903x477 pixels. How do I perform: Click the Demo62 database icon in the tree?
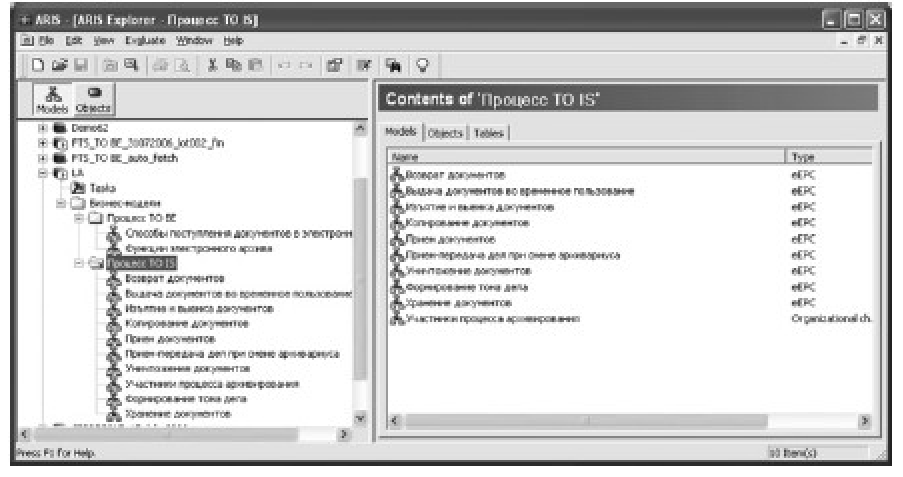click(60, 127)
